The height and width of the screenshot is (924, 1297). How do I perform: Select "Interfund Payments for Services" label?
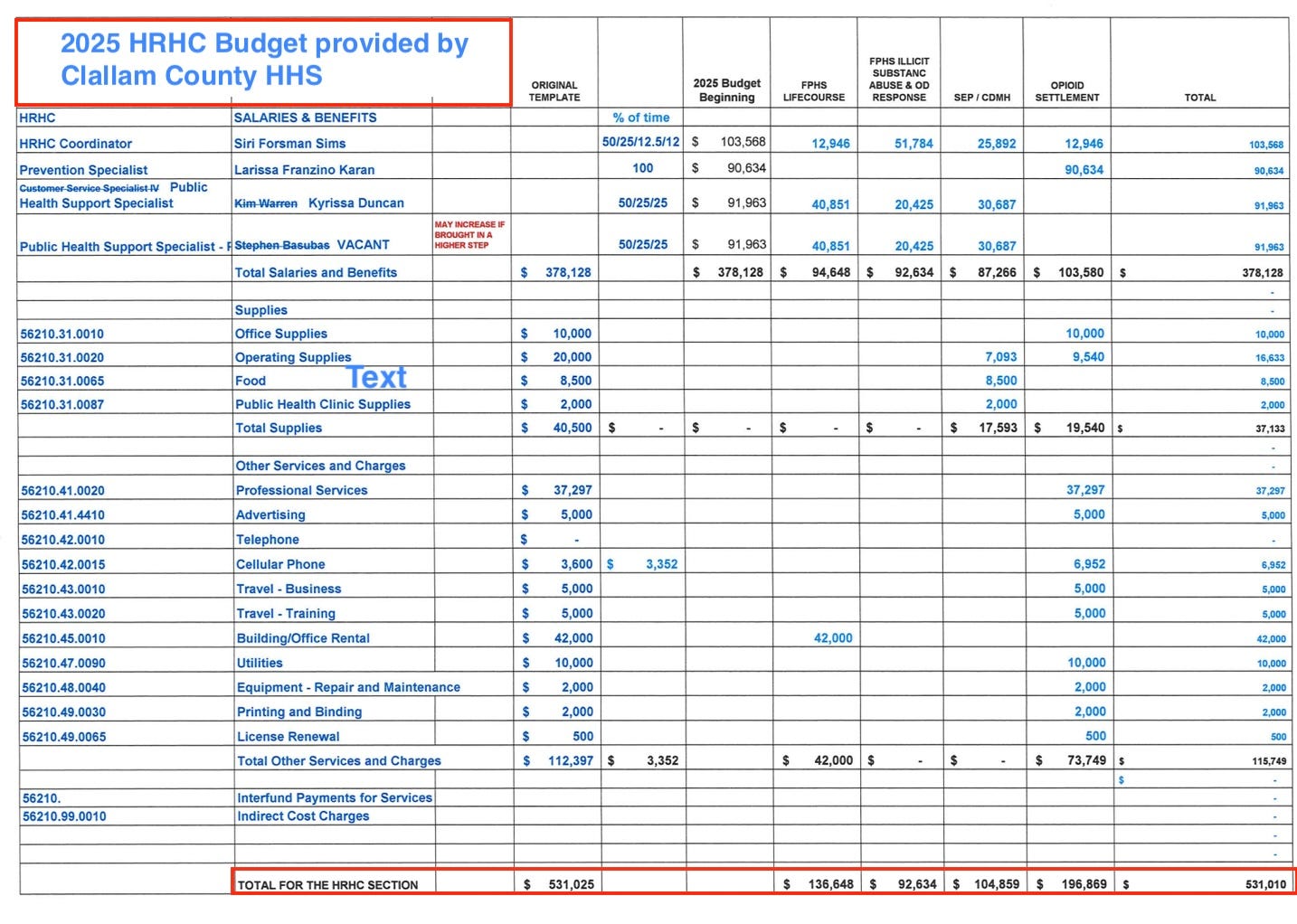click(335, 797)
